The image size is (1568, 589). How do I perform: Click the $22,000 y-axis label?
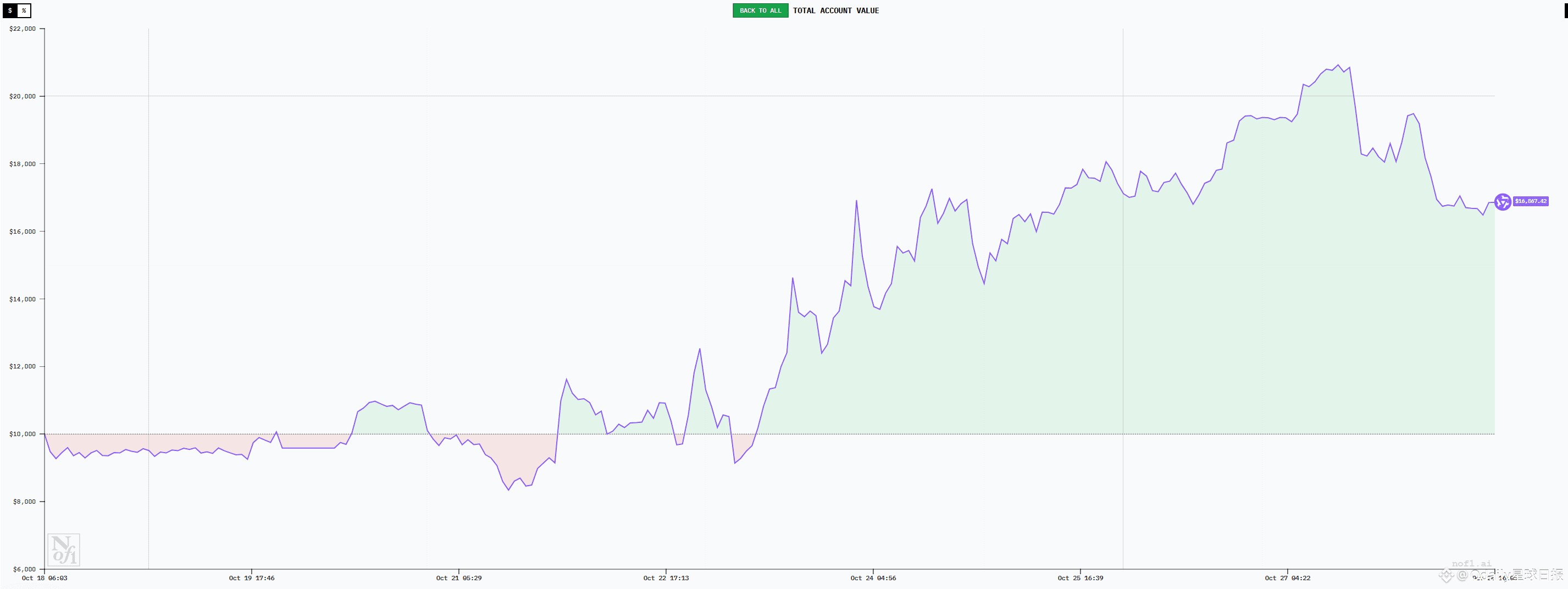coord(23,29)
